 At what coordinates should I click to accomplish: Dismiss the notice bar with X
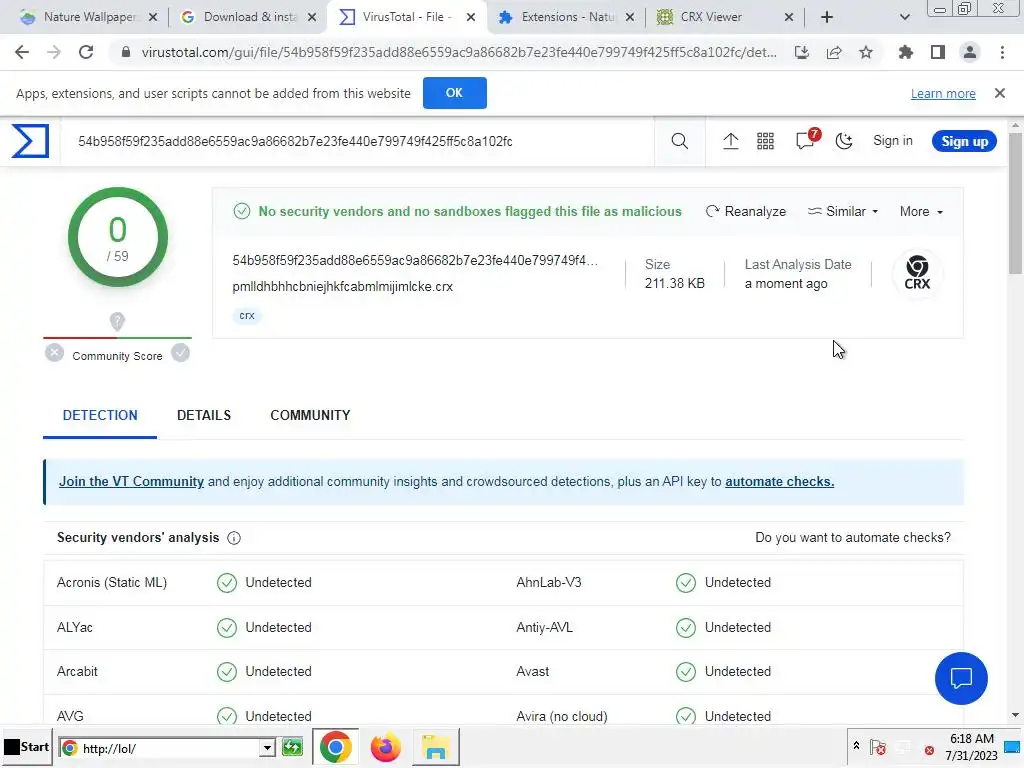[999, 93]
